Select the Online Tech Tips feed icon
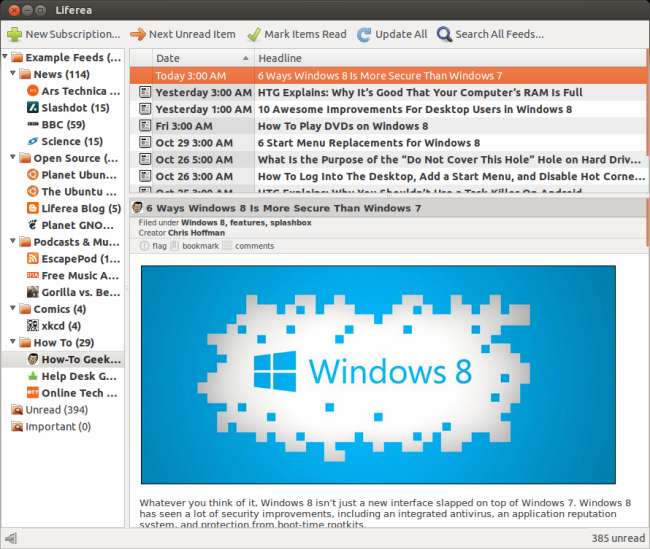 (x=32, y=393)
